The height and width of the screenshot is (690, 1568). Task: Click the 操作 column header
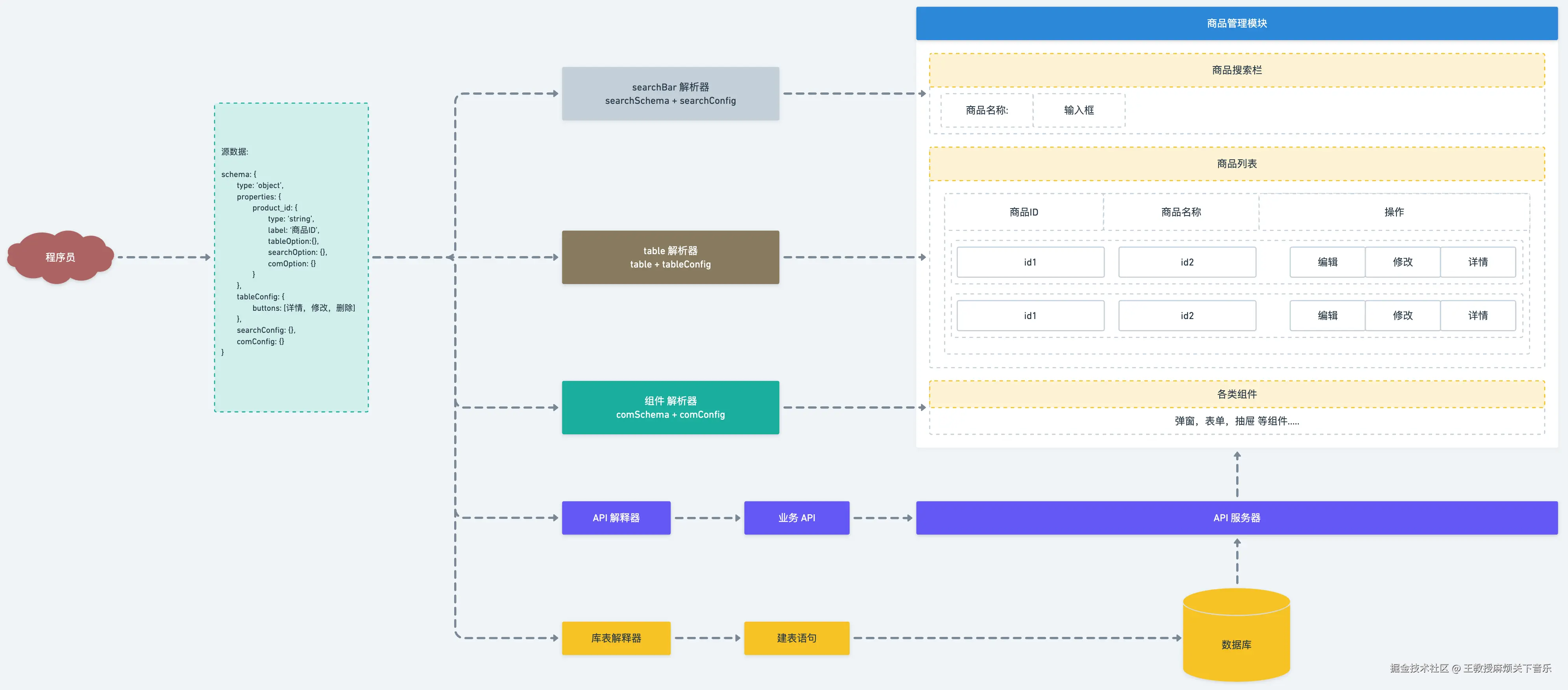click(x=1394, y=212)
